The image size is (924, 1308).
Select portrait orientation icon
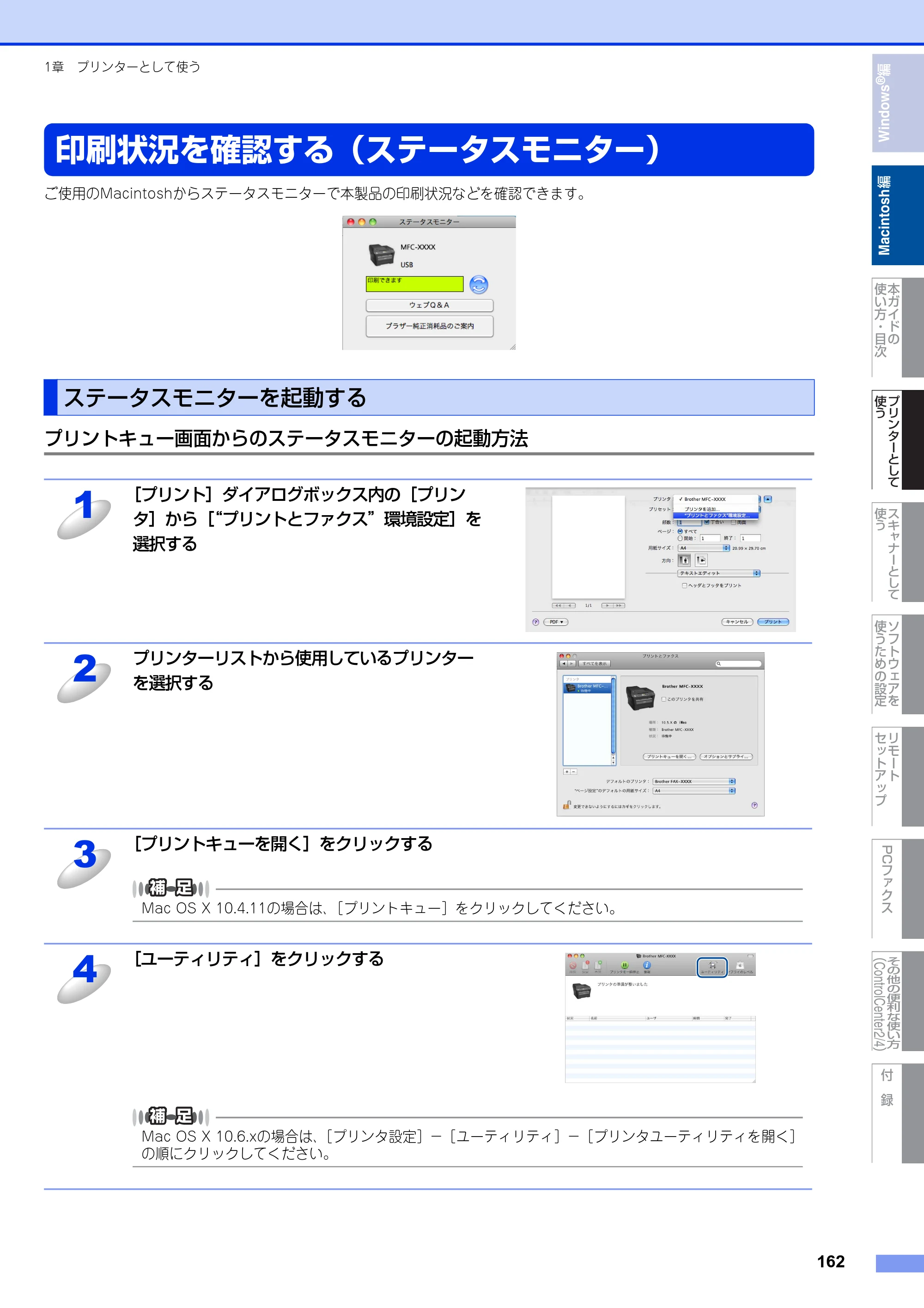click(x=684, y=560)
